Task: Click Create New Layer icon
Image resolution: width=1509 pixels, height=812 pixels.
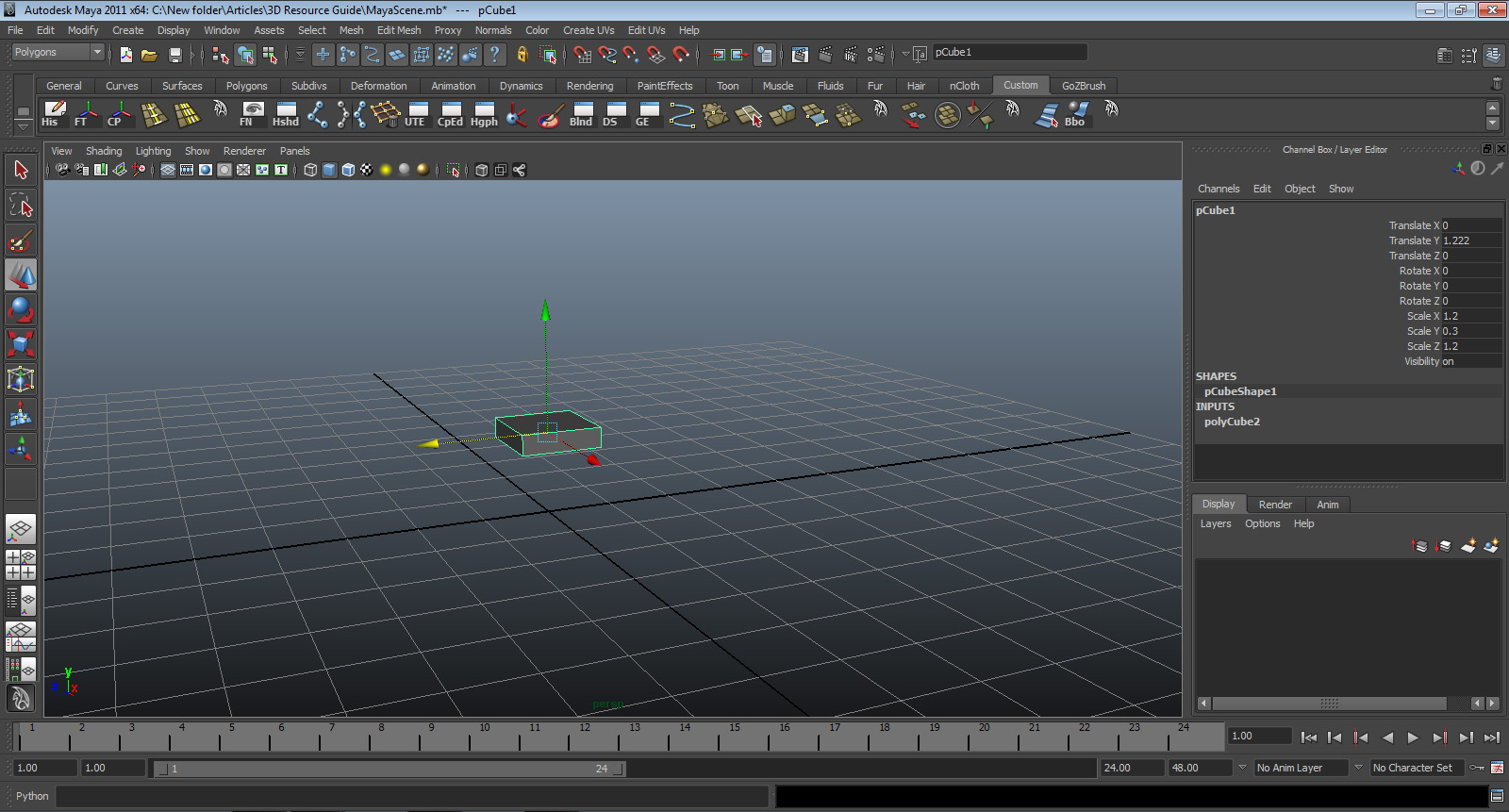Action: (1468, 546)
